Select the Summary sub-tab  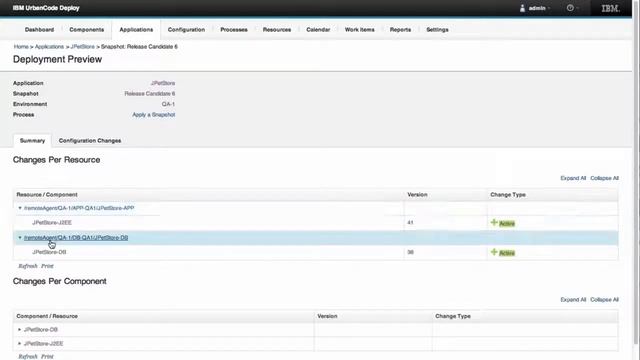coord(32,140)
